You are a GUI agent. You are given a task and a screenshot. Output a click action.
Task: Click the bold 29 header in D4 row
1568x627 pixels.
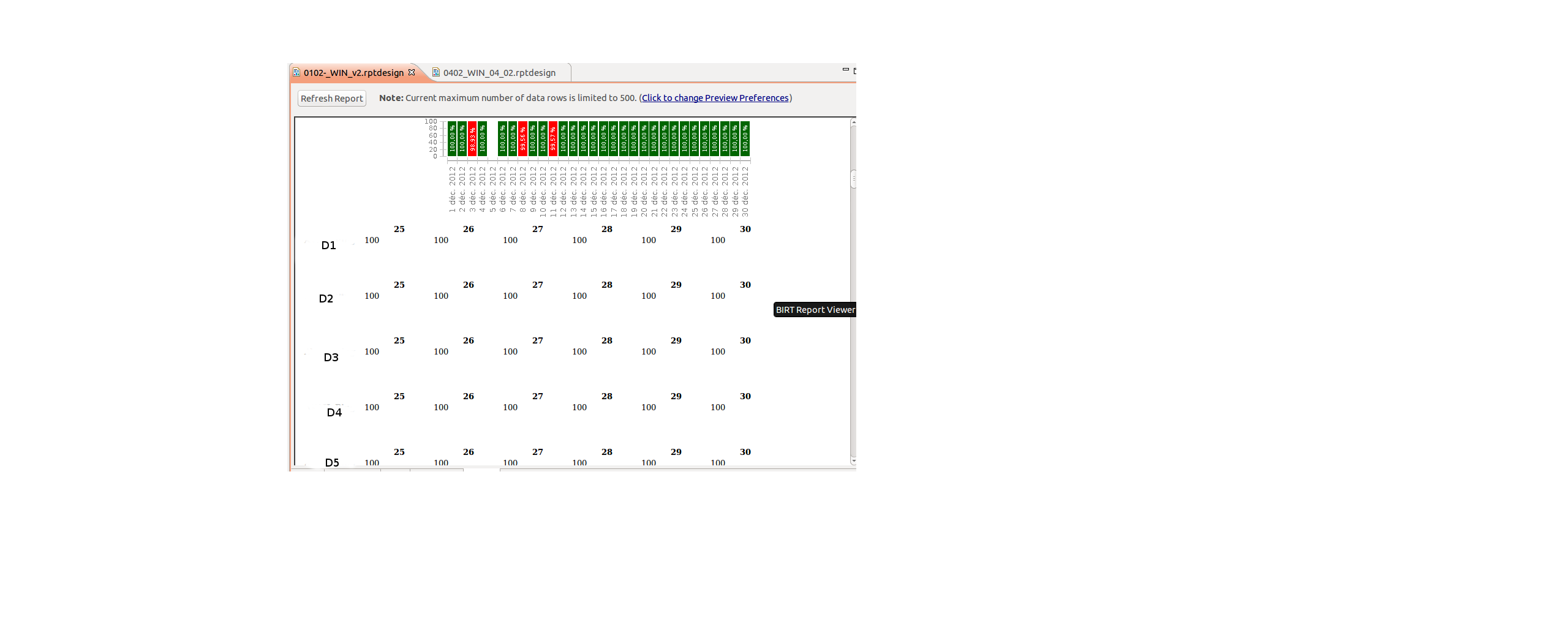click(x=676, y=396)
